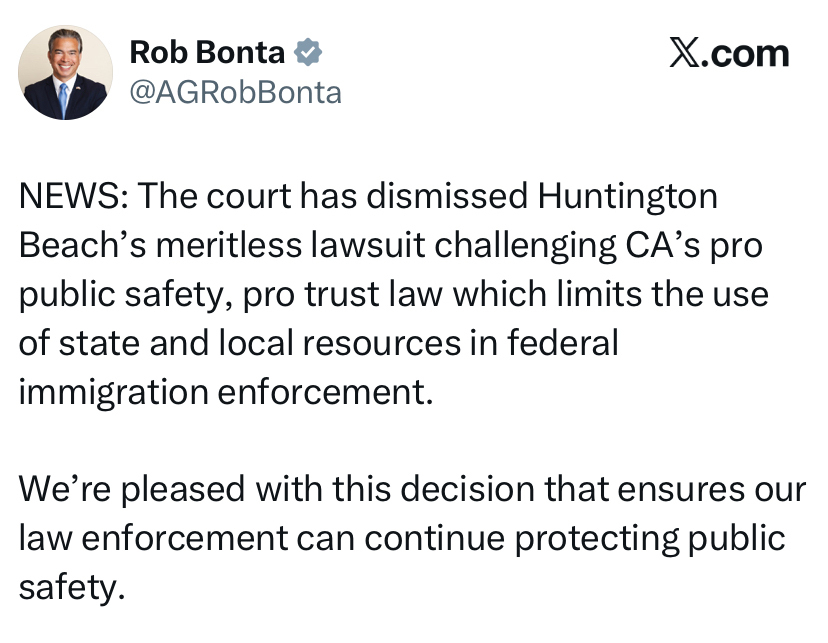Viewport: 828px width, 643px height.
Task: Open Rob Bonta's profile photo
Action: coord(66,72)
